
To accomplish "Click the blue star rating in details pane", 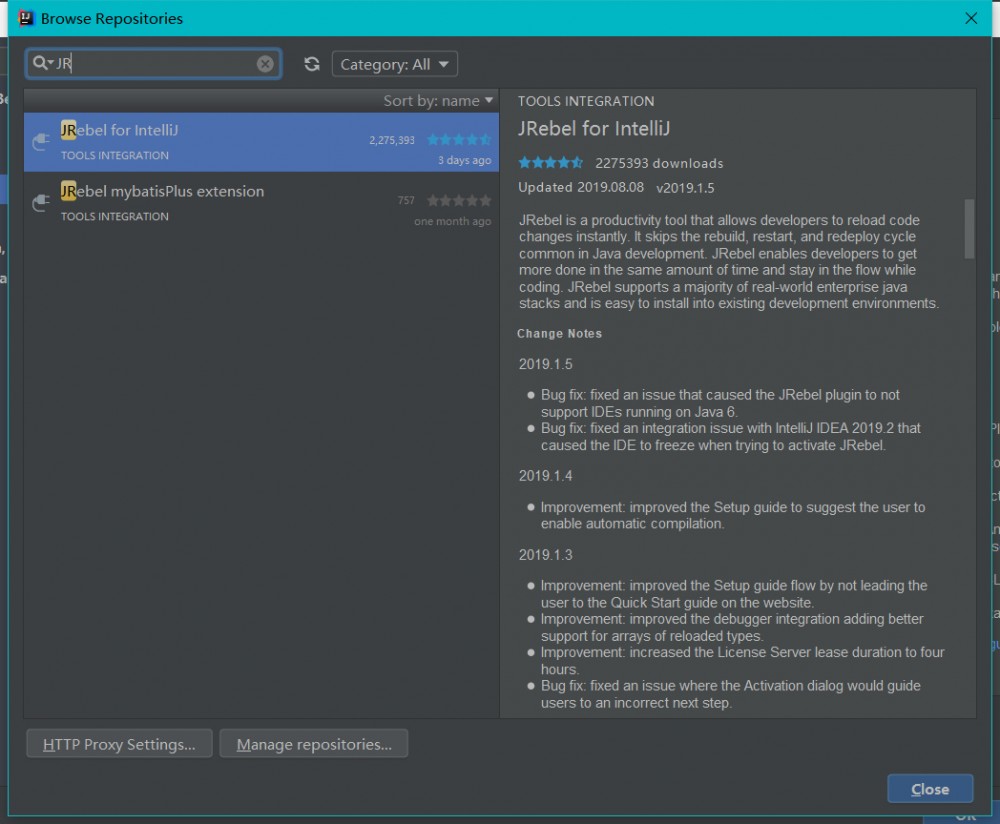I will (550, 163).
